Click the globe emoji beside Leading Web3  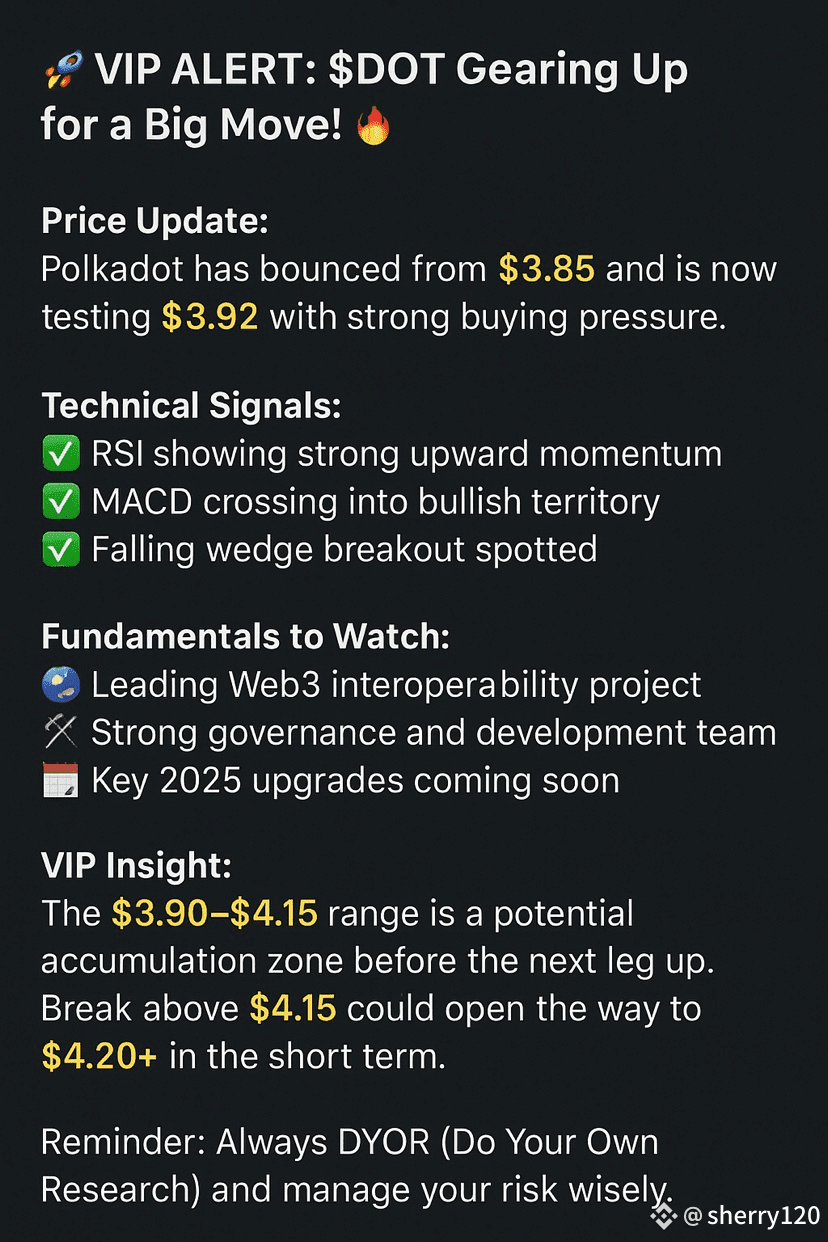click(x=61, y=685)
